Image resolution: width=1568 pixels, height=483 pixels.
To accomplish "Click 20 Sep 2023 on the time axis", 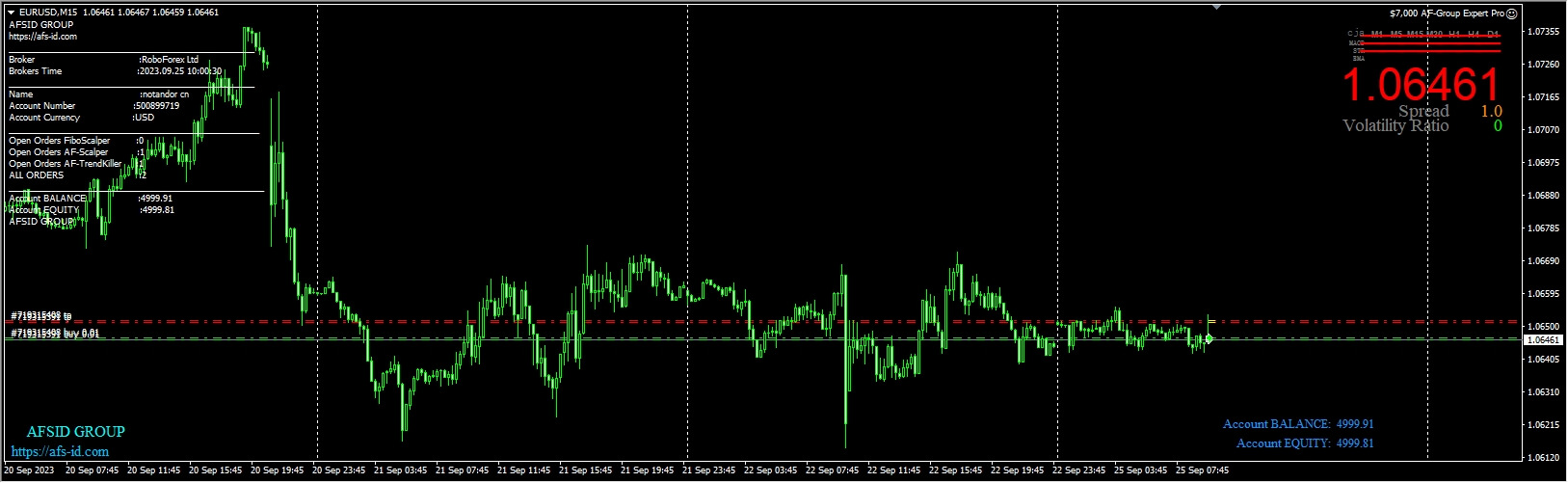I will (x=30, y=470).
